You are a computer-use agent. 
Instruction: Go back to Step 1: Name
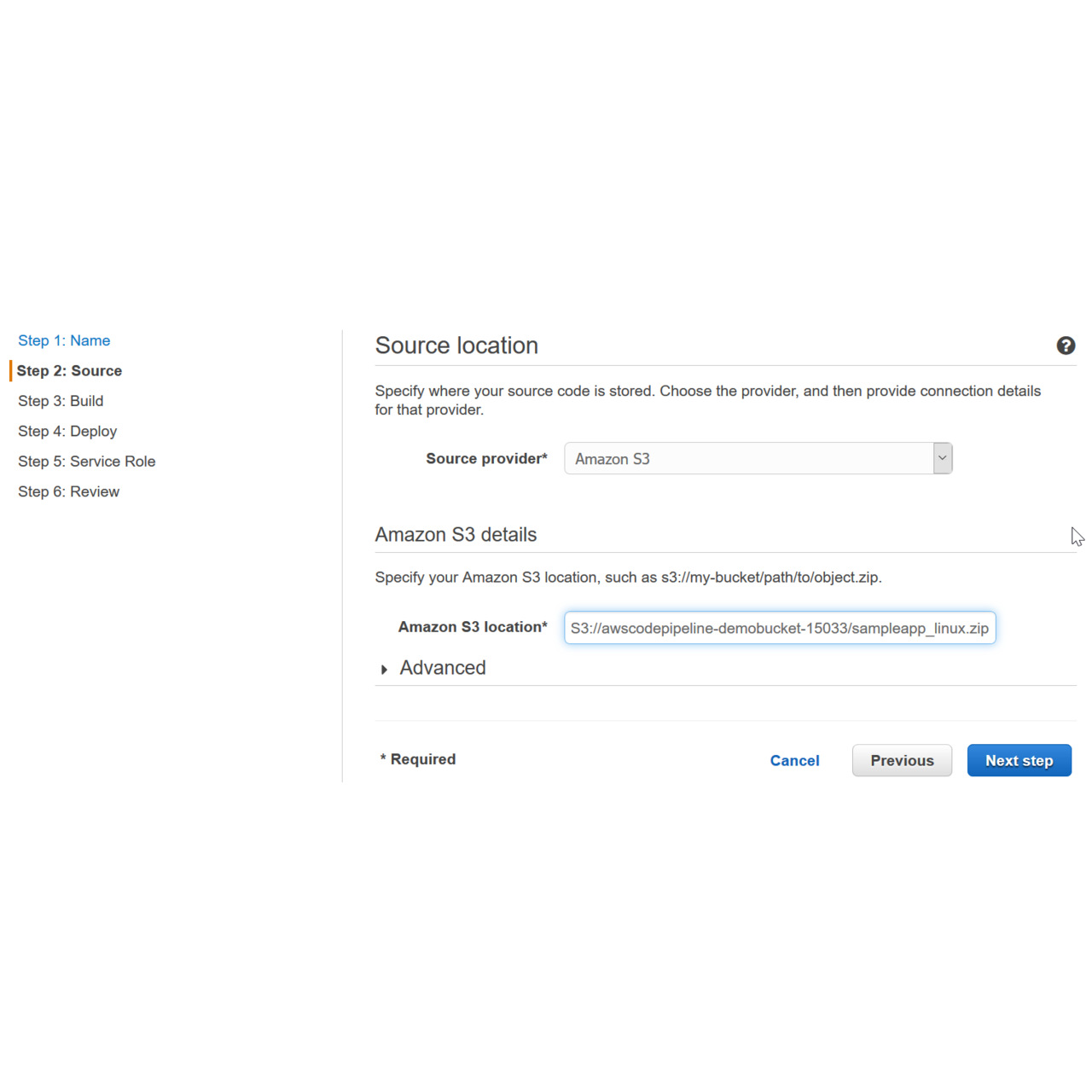pyautogui.click(x=64, y=340)
